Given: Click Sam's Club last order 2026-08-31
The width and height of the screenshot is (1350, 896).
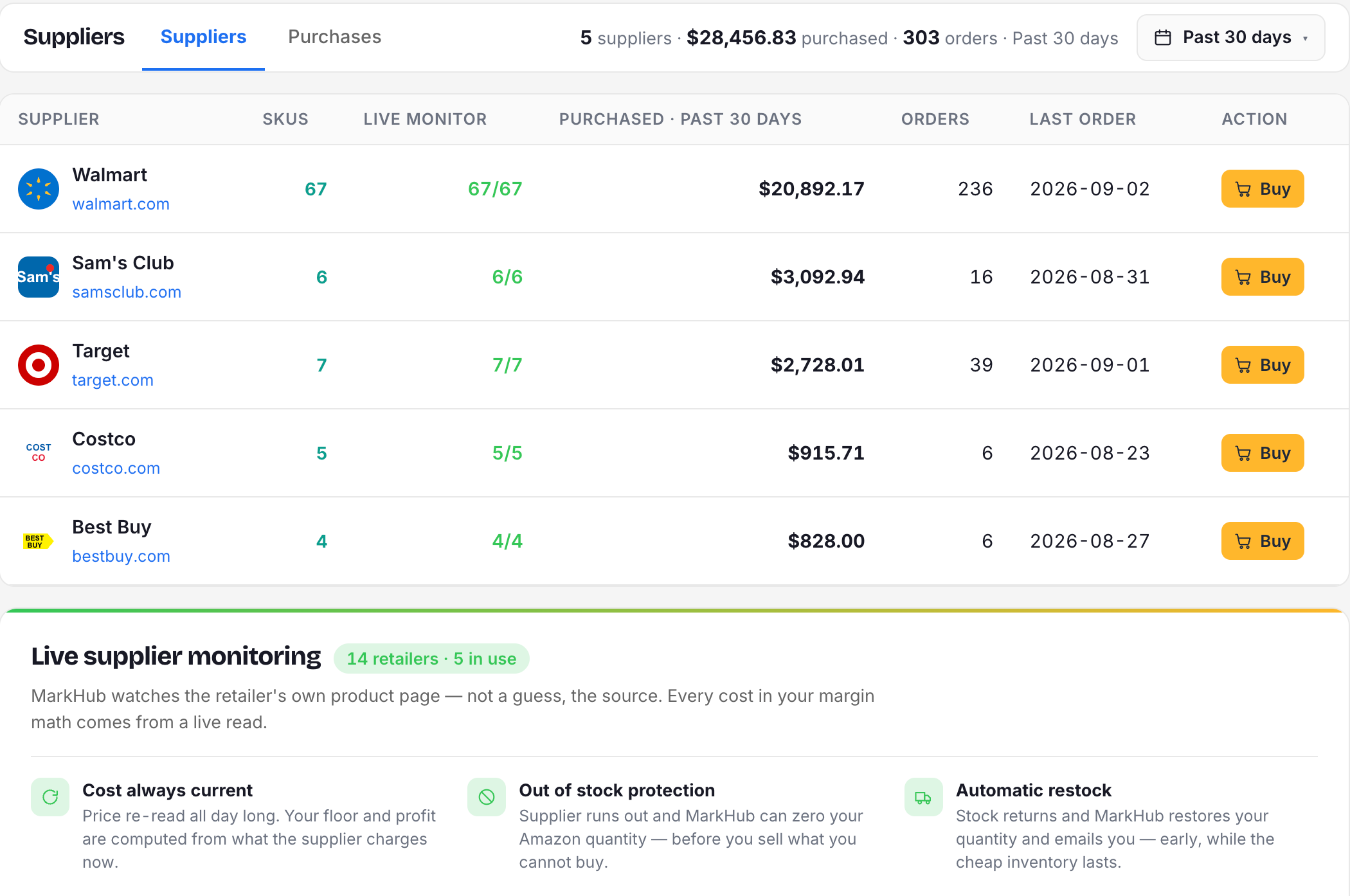Looking at the screenshot, I should (x=1090, y=277).
